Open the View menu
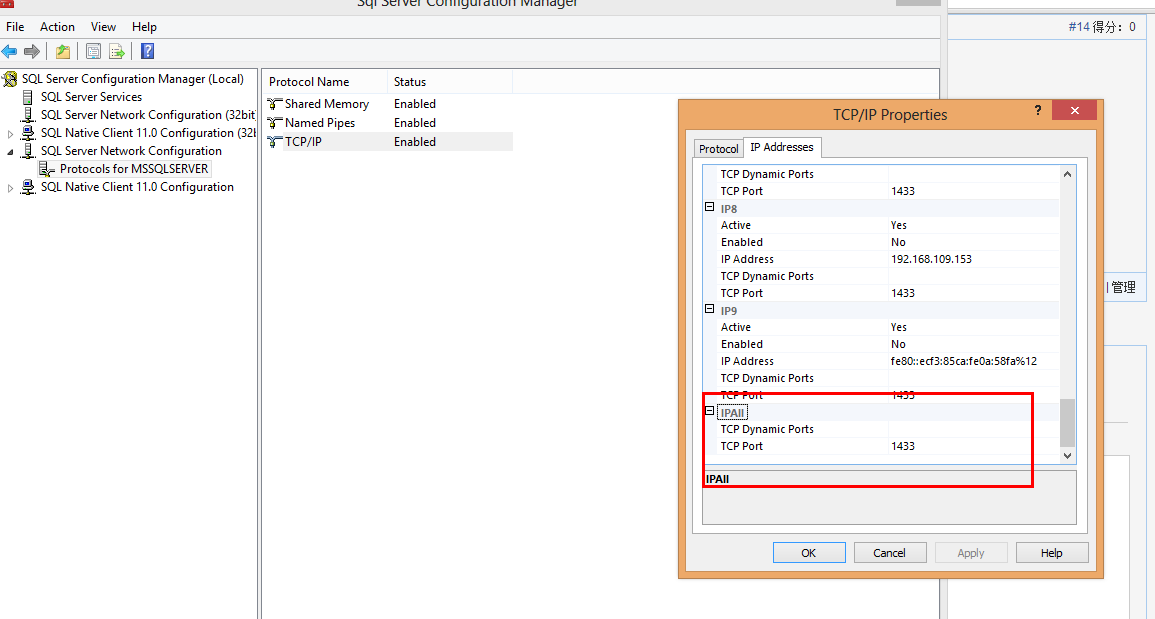 103,27
